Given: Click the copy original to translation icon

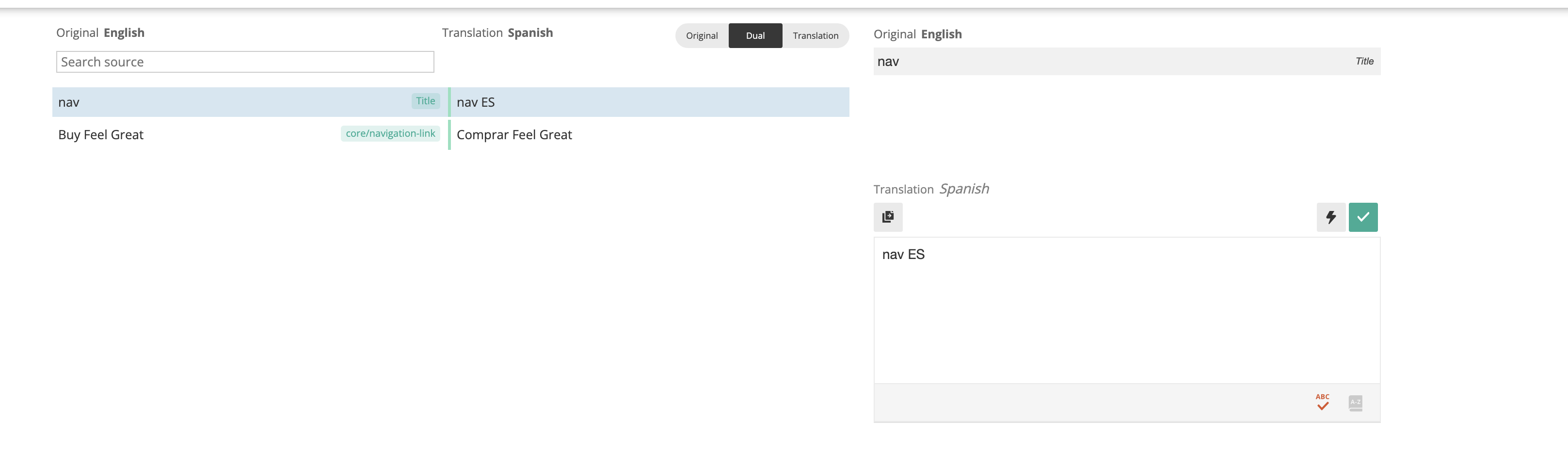Looking at the screenshot, I should [887, 217].
